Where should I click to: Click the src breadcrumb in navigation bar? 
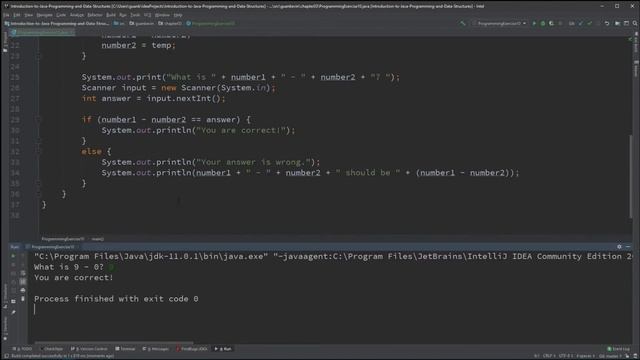pos(119,24)
